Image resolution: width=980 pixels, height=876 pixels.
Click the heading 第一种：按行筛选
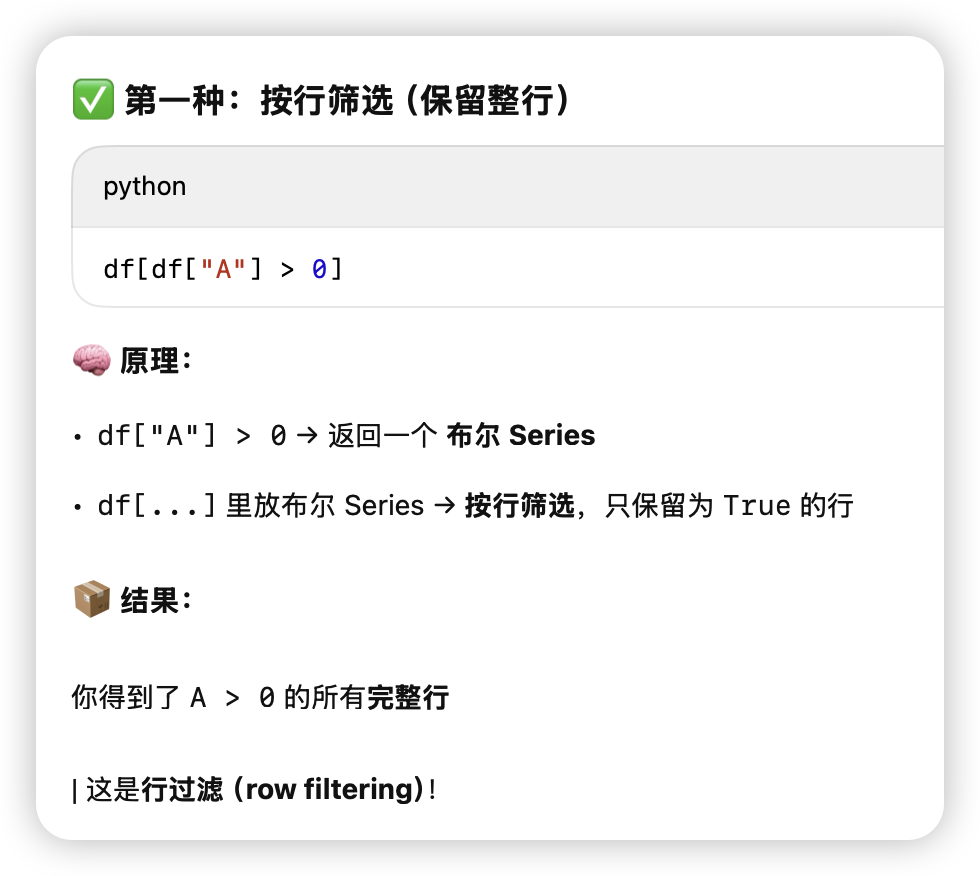pos(259,100)
